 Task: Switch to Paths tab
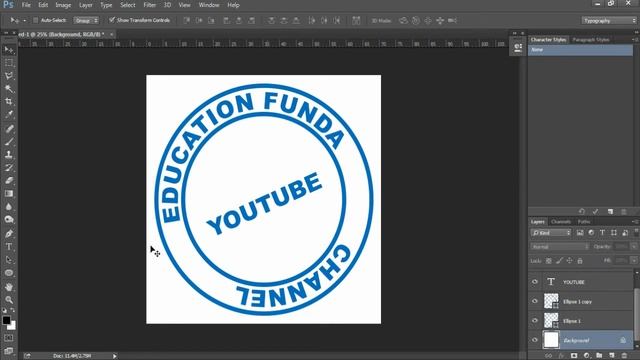(584, 222)
